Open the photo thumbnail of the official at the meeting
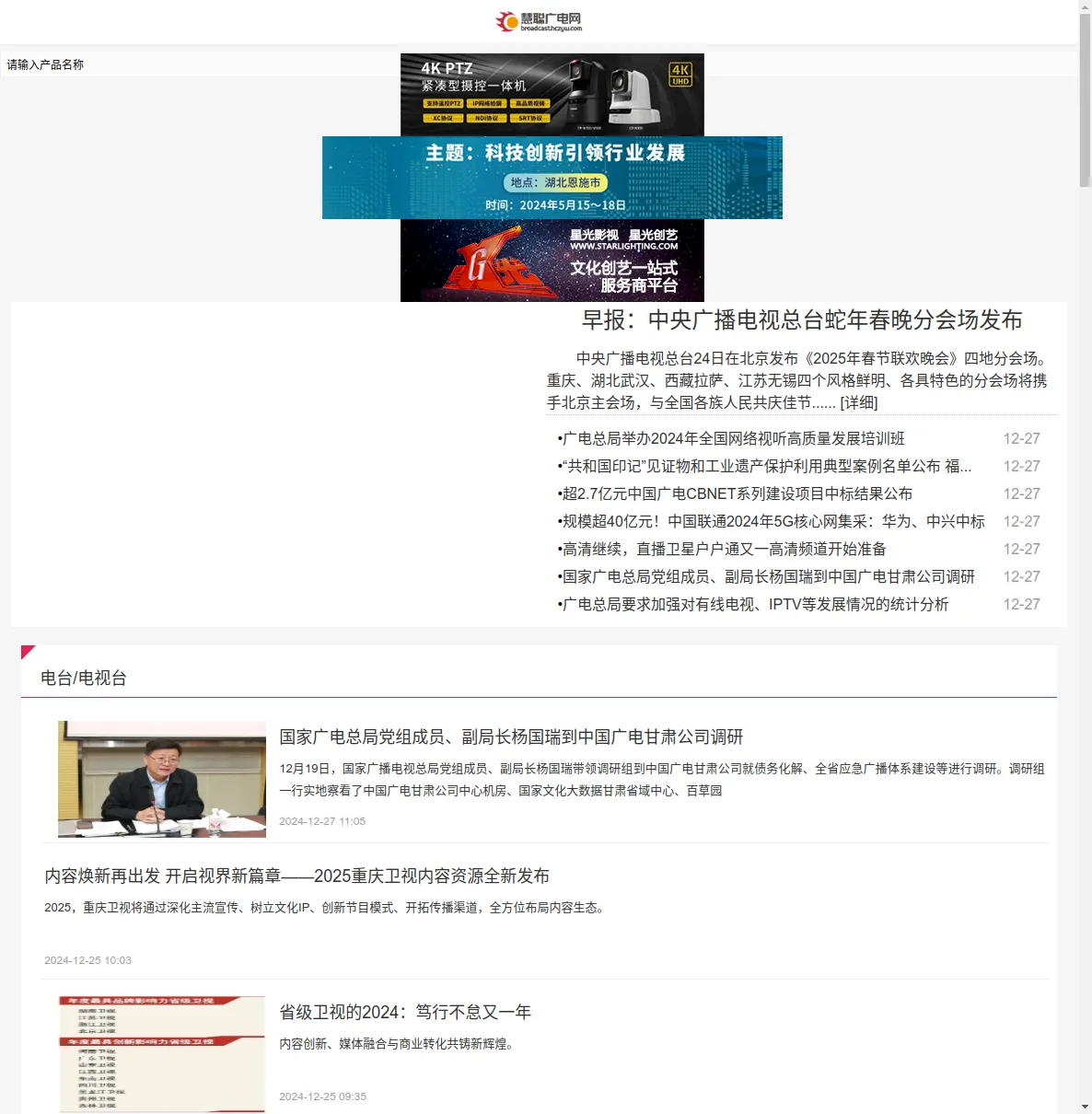Viewport: 1092px width, 1114px height. [x=162, y=779]
